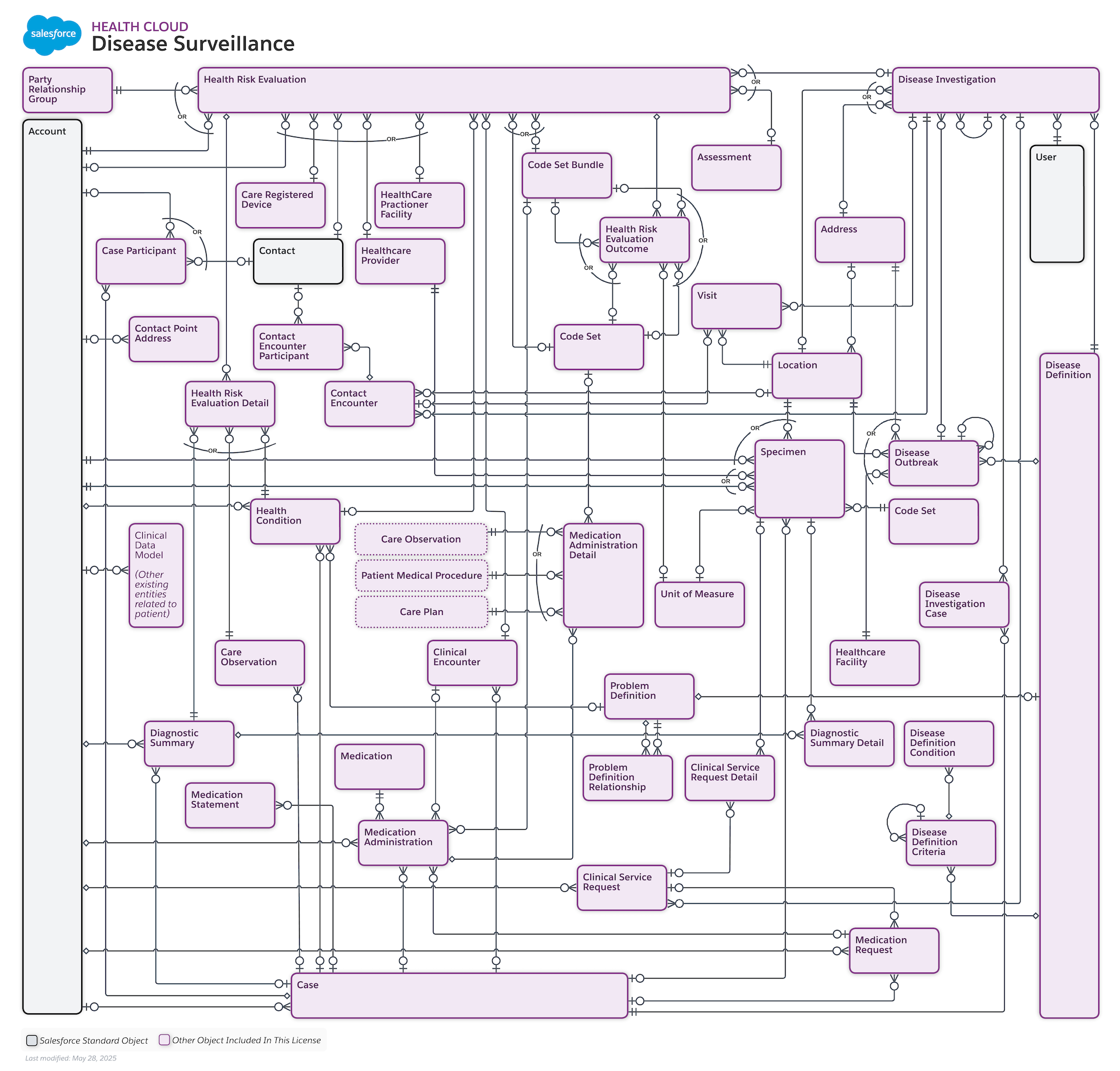The height and width of the screenshot is (1071, 1120).
Task: Select Health Risk Evaluation Outcome box
Action: pyautogui.click(x=644, y=240)
